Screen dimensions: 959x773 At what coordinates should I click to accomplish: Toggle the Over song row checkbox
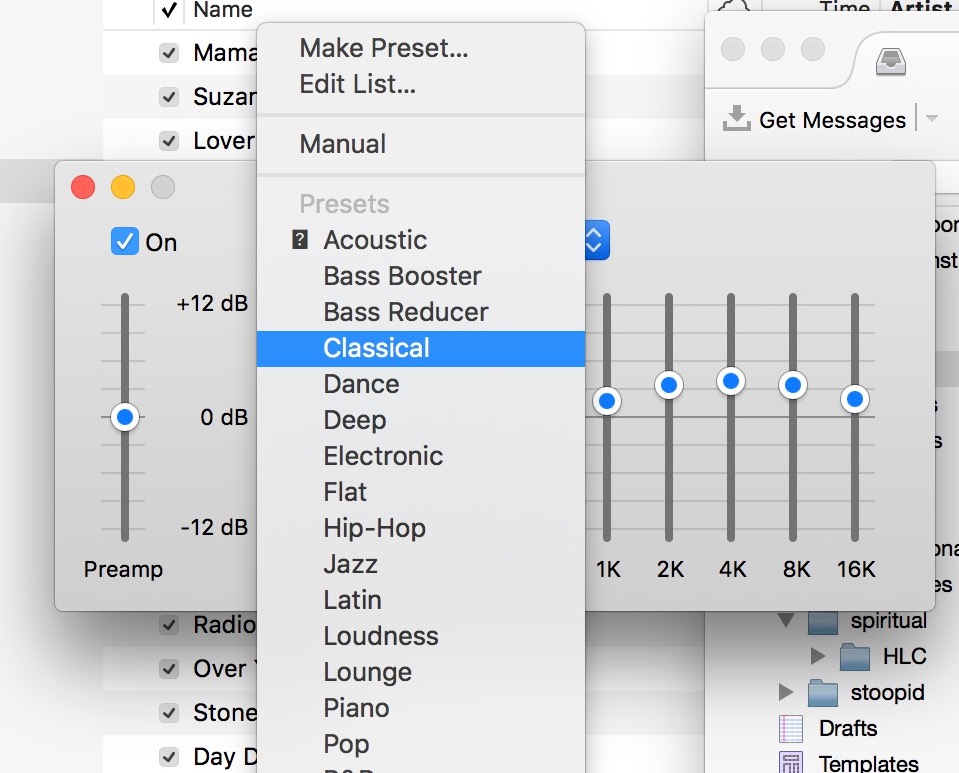[169, 669]
